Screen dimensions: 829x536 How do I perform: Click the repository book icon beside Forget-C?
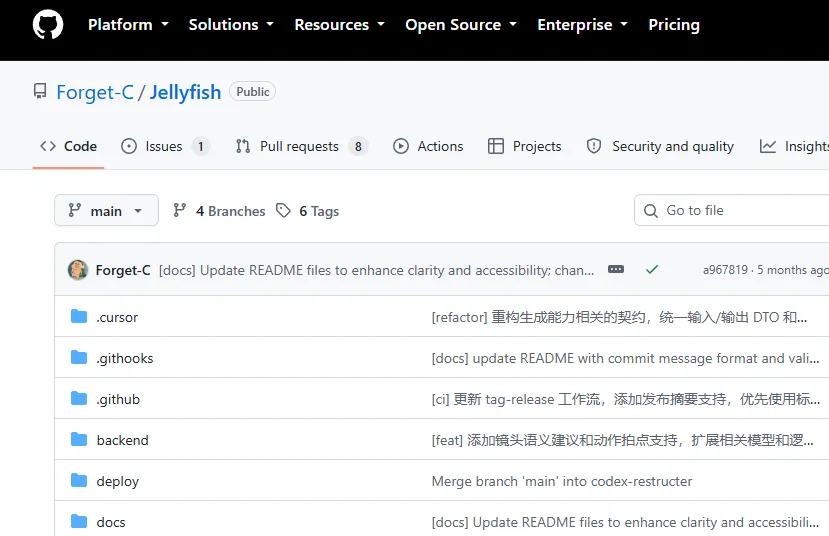point(40,91)
